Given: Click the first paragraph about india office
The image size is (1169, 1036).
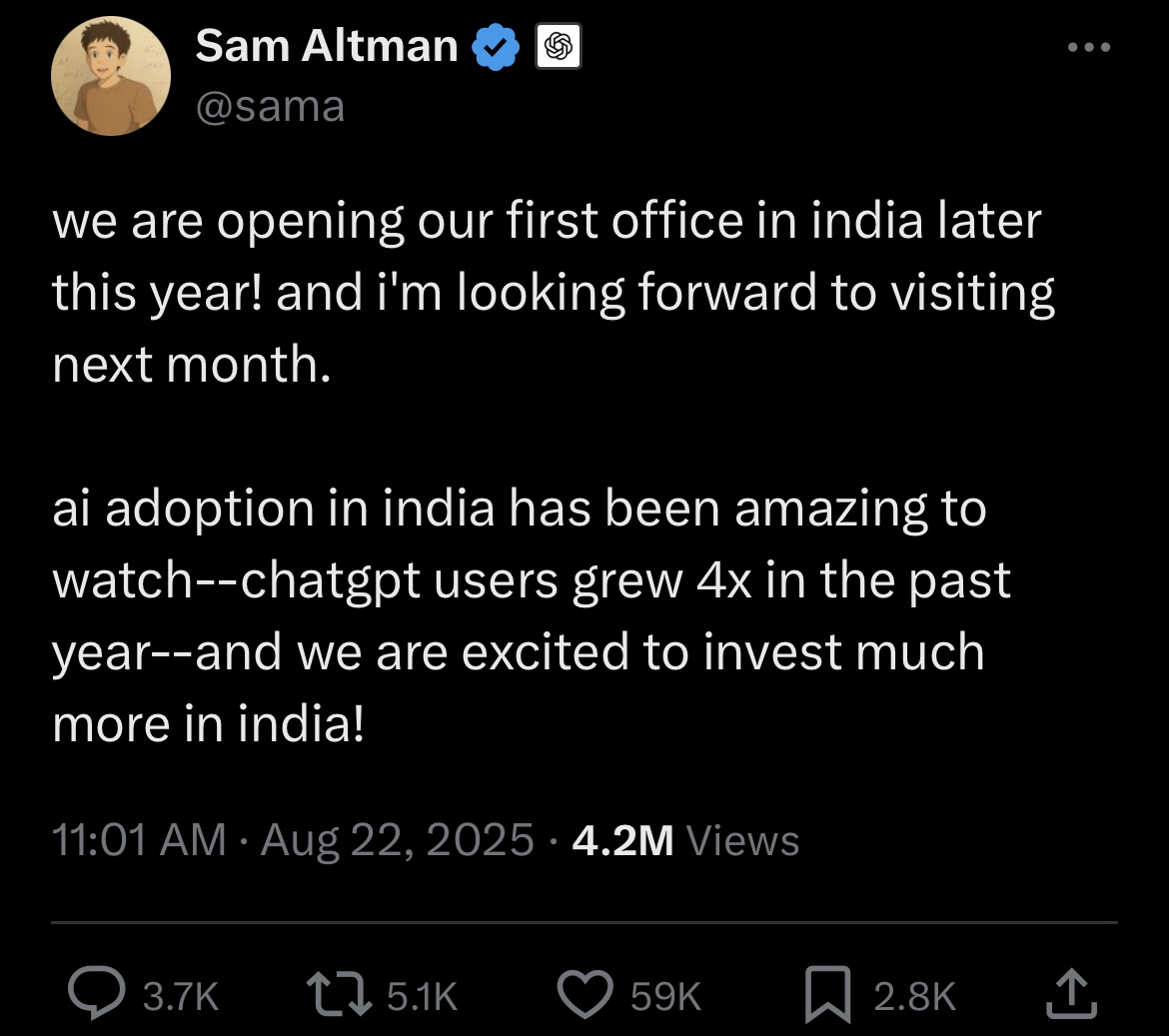Looking at the screenshot, I should coord(554,293).
